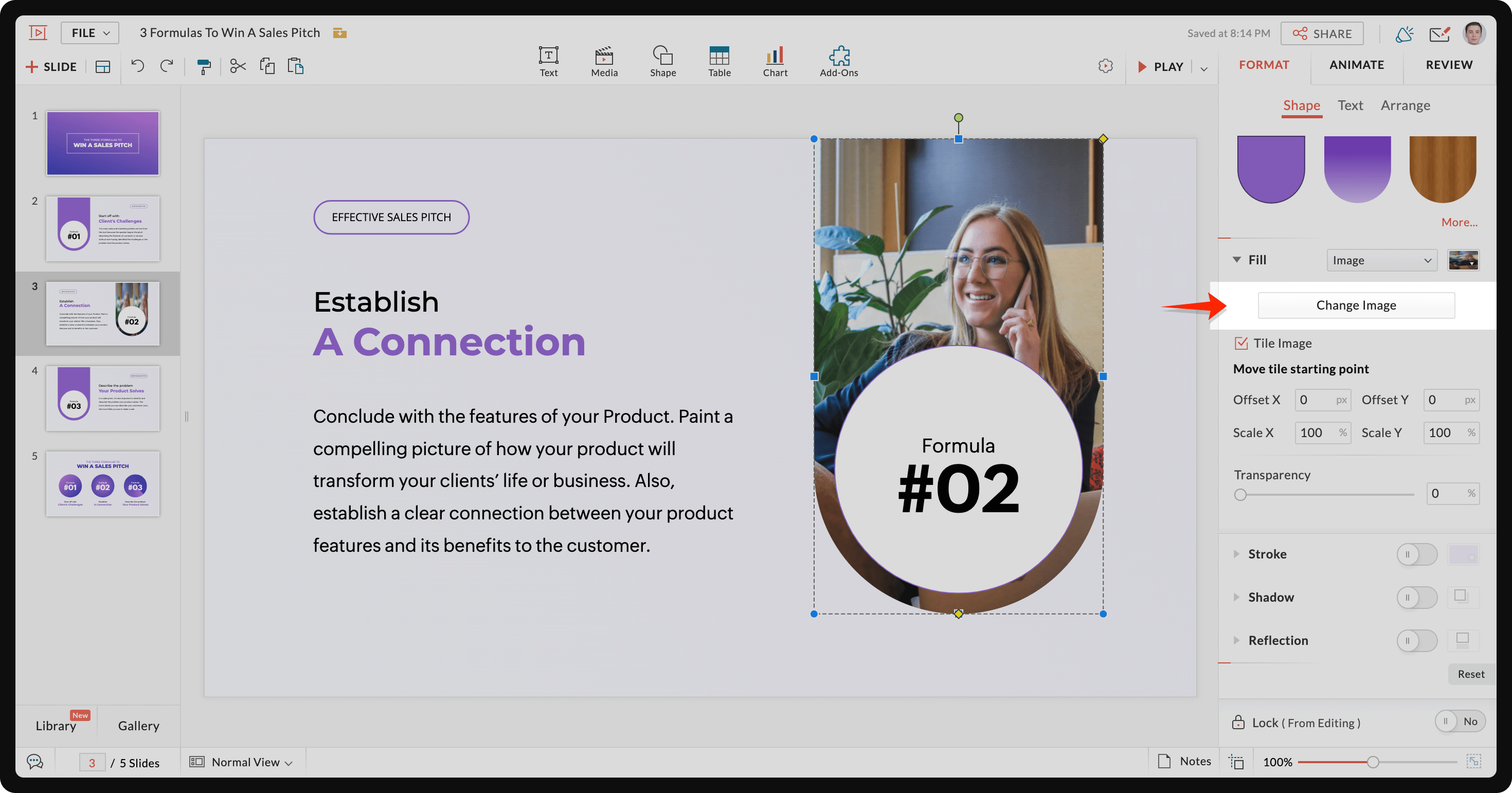This screenshot has width=1512, height=793.
Task: Drag the Transparency slider
Action: click(1240, 494)
